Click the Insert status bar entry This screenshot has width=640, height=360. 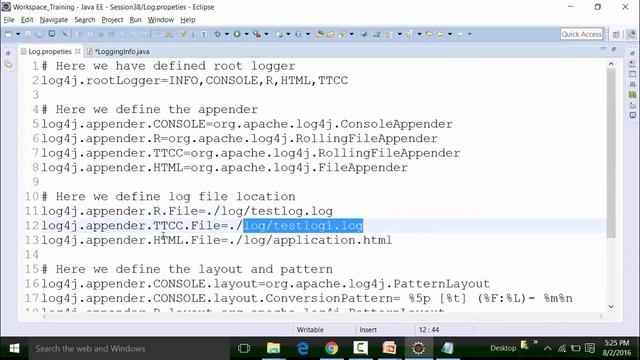(x=368, y=329)
